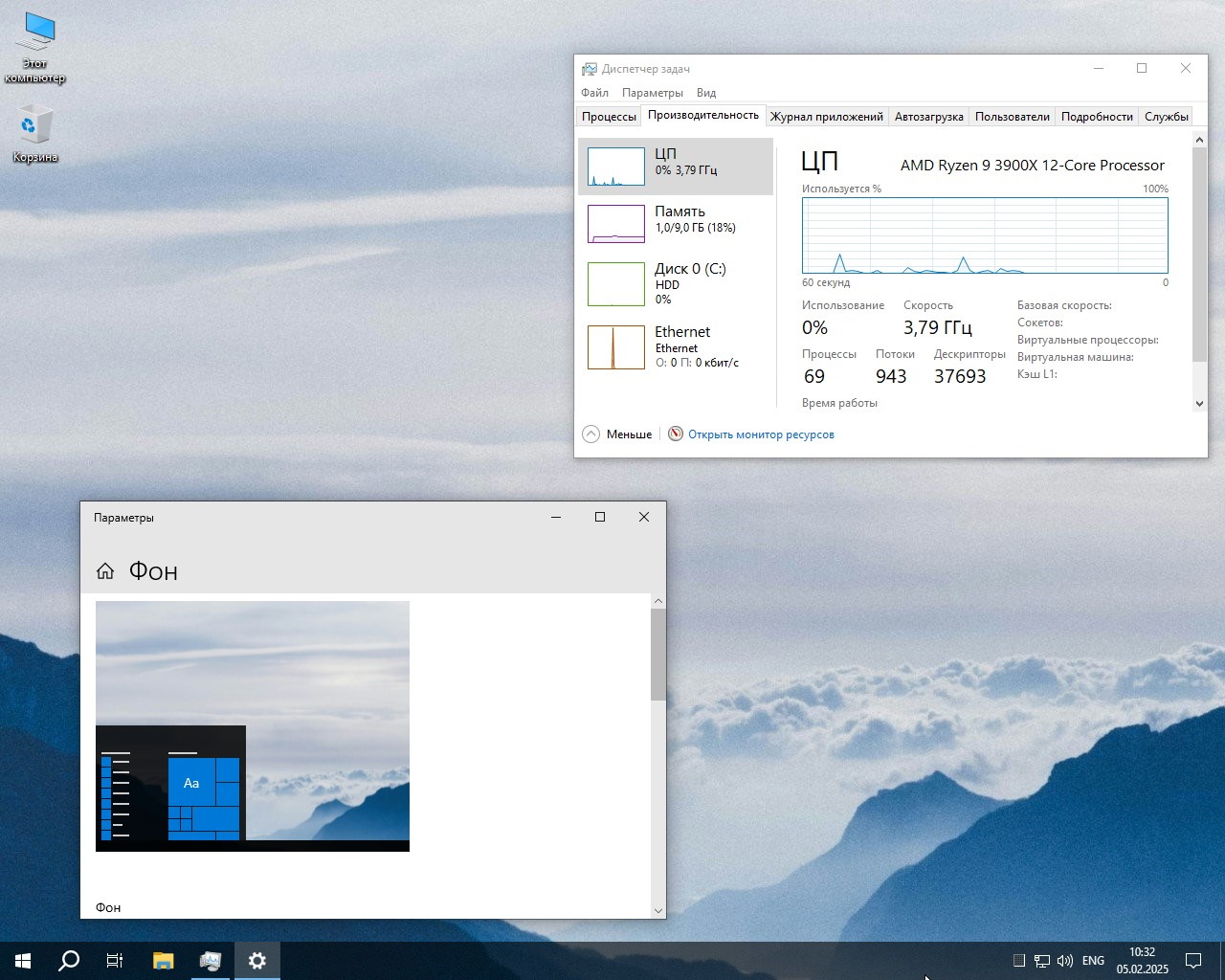The width and height of the screenshot is (1225, 980).
Task: Click the 'Базовая скорость:' label
Action: point(1064,305)
